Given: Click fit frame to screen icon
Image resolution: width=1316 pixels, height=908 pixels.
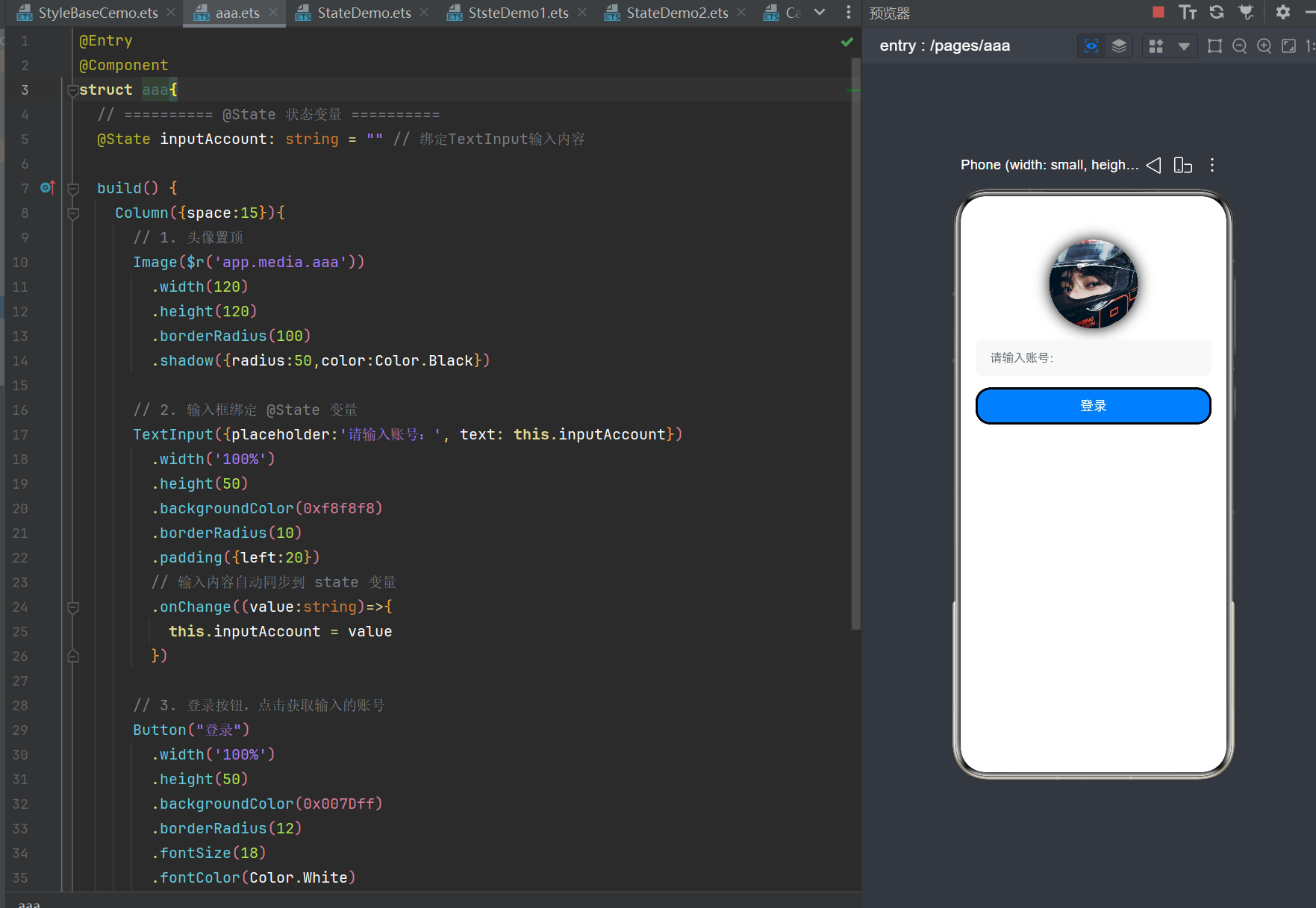Looking at the screenshot, I should tap(1214, 46).
